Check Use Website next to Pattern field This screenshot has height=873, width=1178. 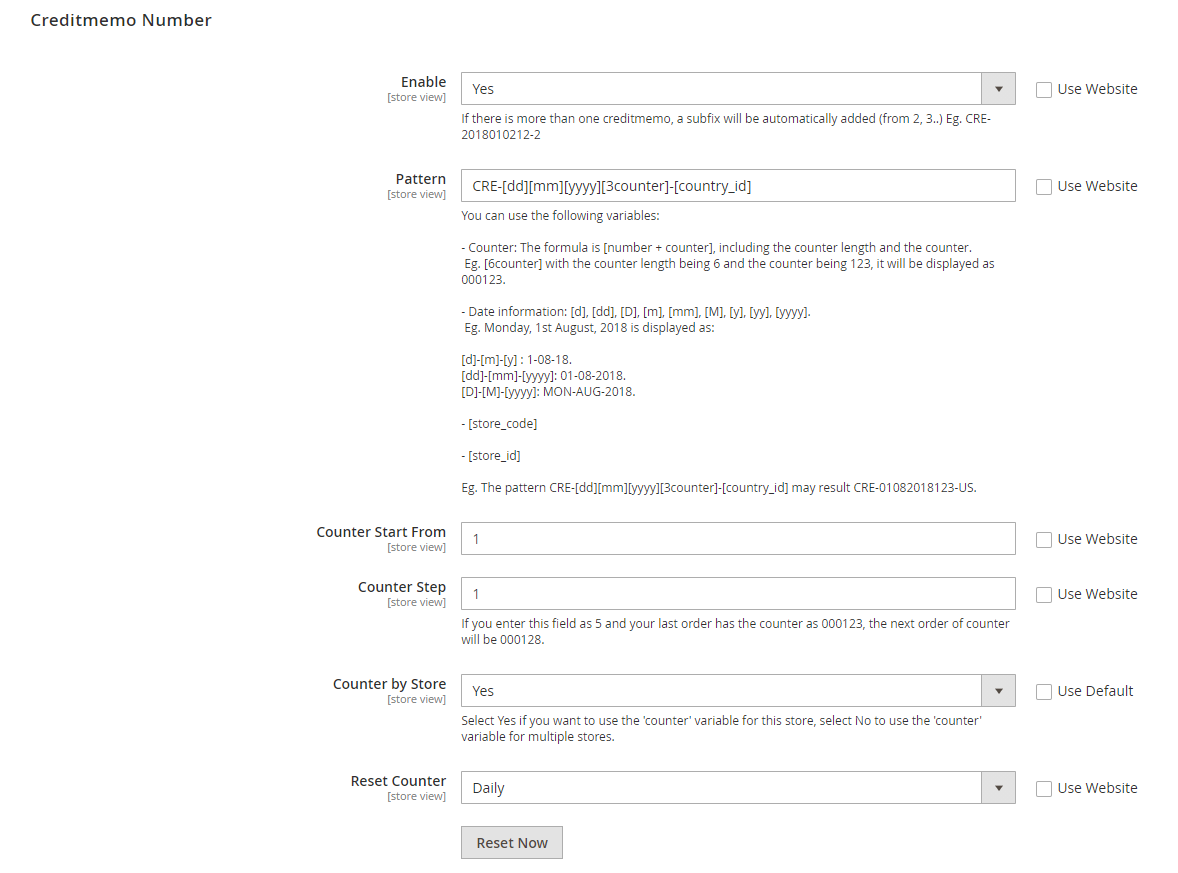1044,186
